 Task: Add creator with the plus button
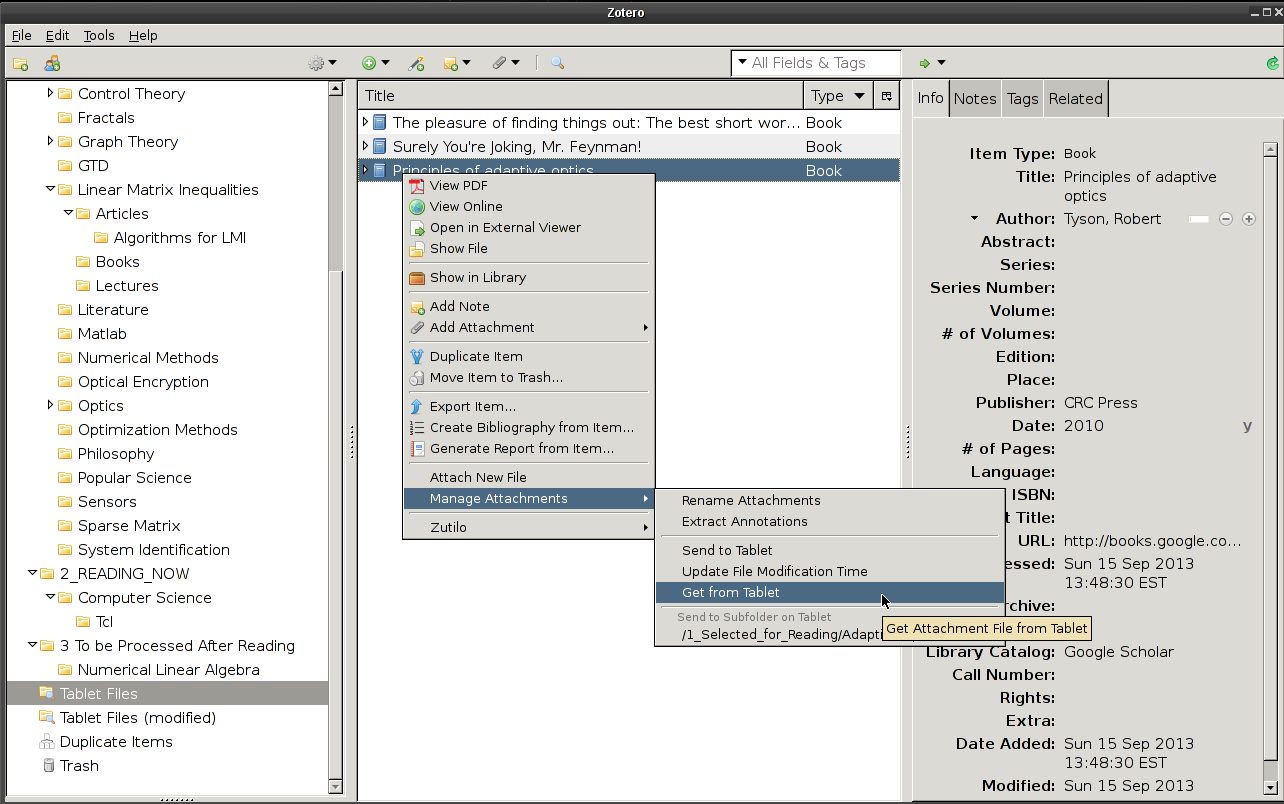[x=1249, y=219]
